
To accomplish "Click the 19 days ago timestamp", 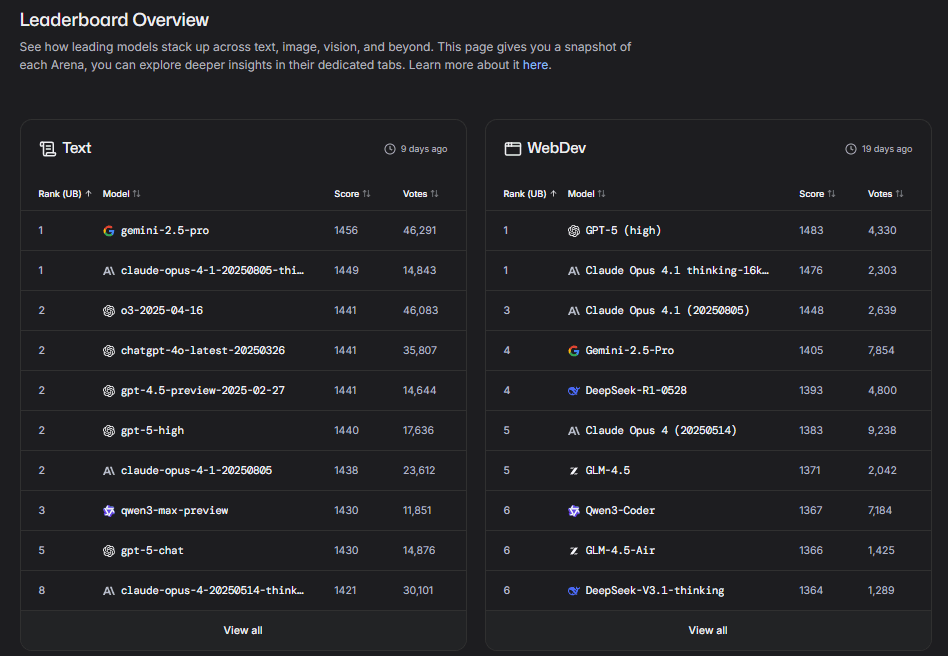I will tap(887, 149).
